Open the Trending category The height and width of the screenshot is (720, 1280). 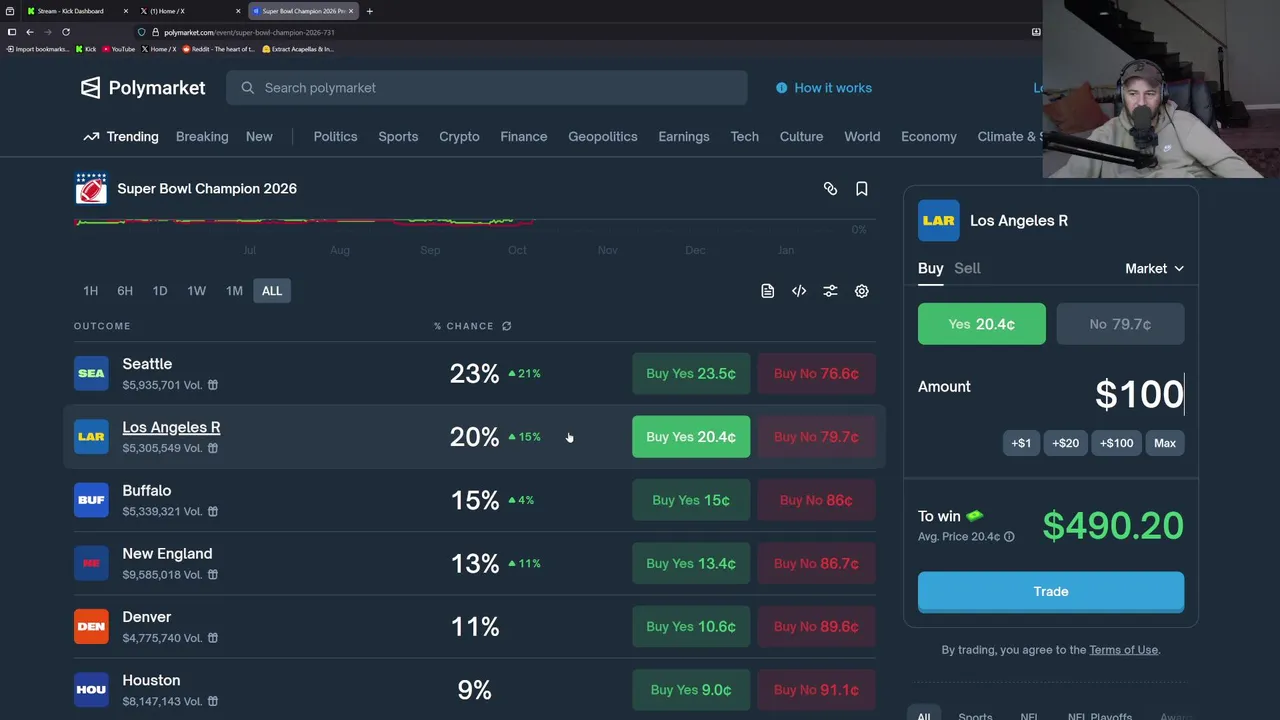pyautogui.click(x=121, y=137)
